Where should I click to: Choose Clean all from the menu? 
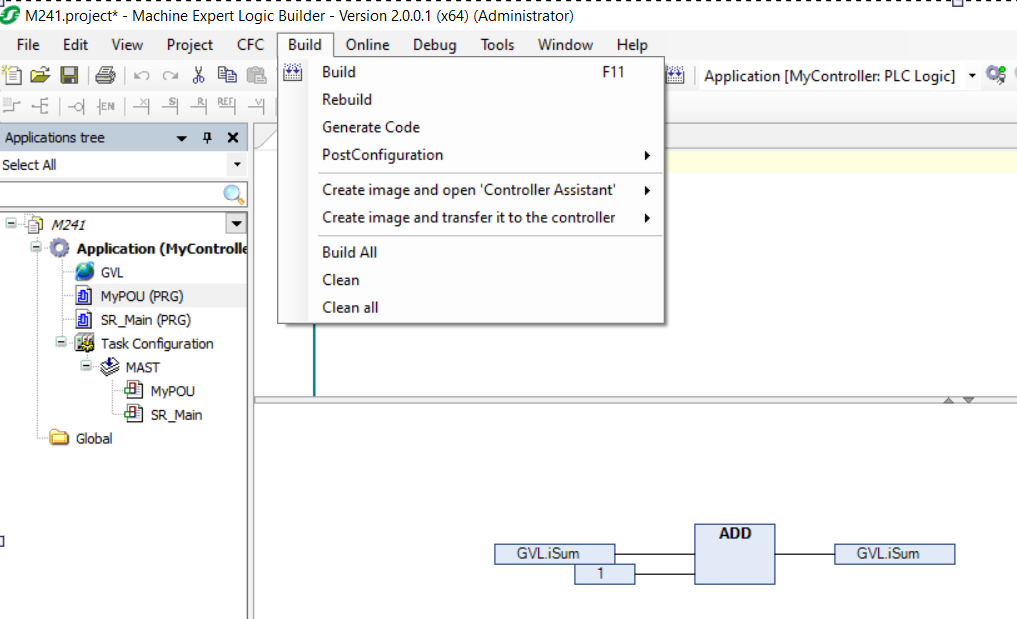349,307
